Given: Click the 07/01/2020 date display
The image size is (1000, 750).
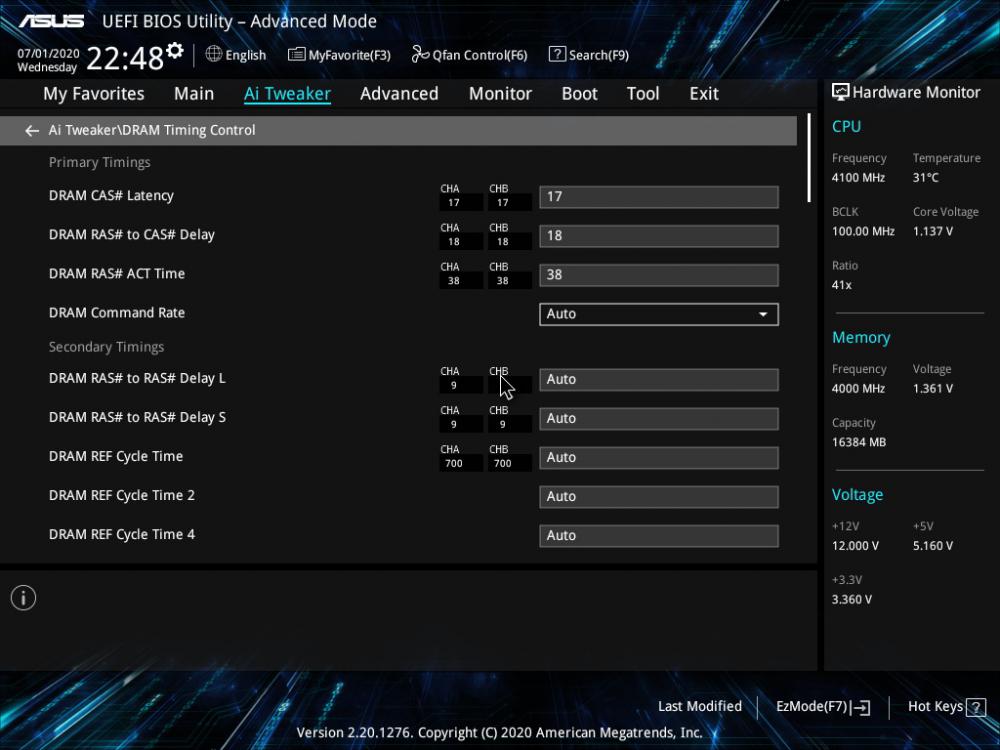Looking at the screenshot, I should point(48,54).
